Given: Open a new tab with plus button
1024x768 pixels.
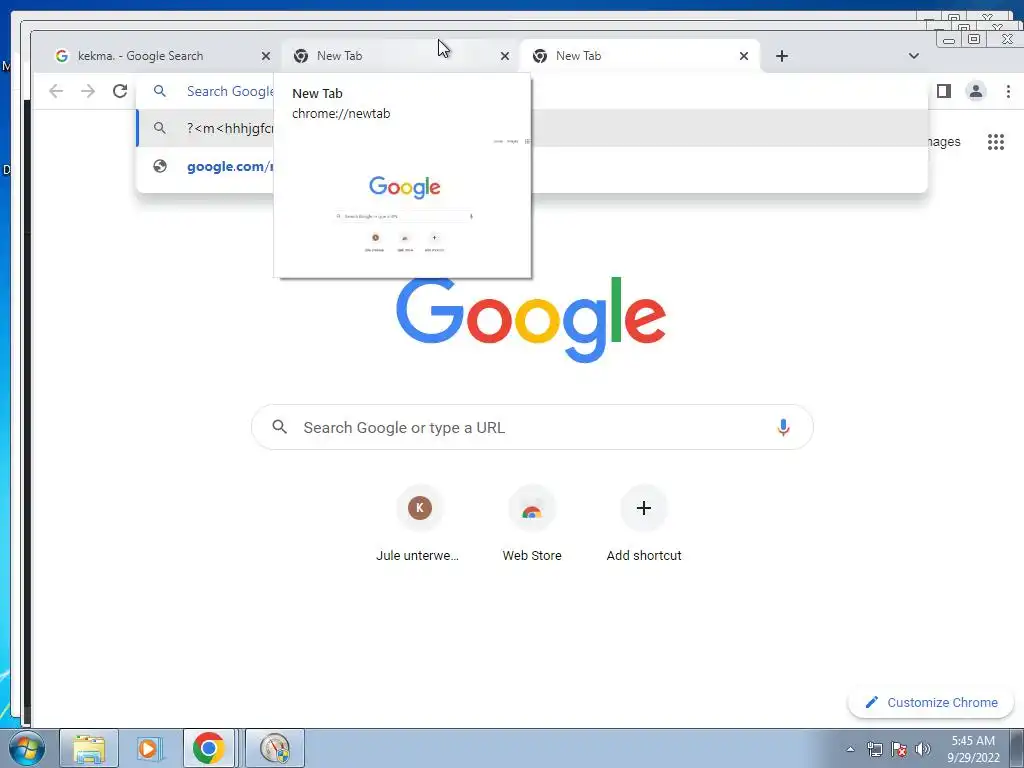Looking at the screenshot, I should pos(782,56).
